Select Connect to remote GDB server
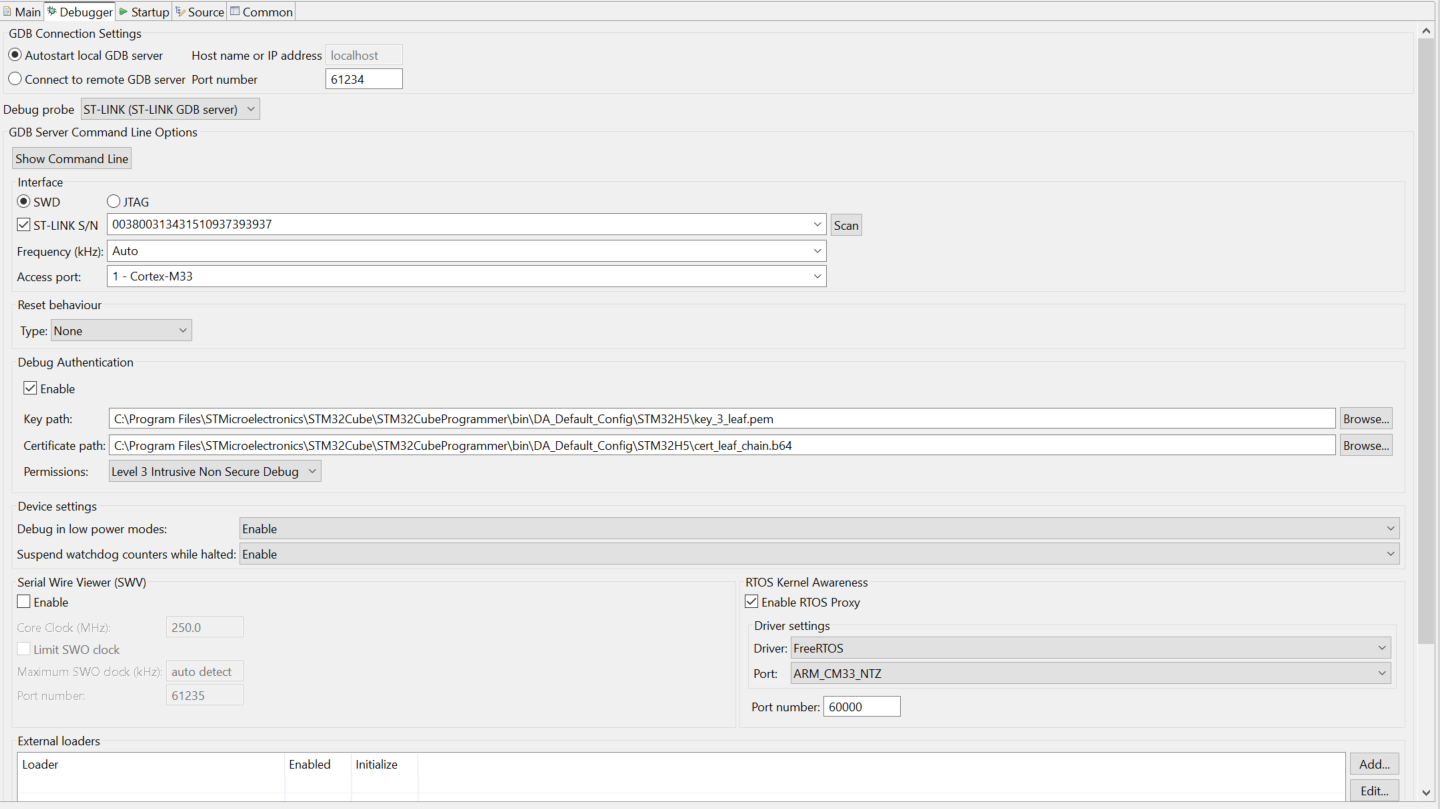This screenshot has width=1440, height=809. tap(14, 79)
